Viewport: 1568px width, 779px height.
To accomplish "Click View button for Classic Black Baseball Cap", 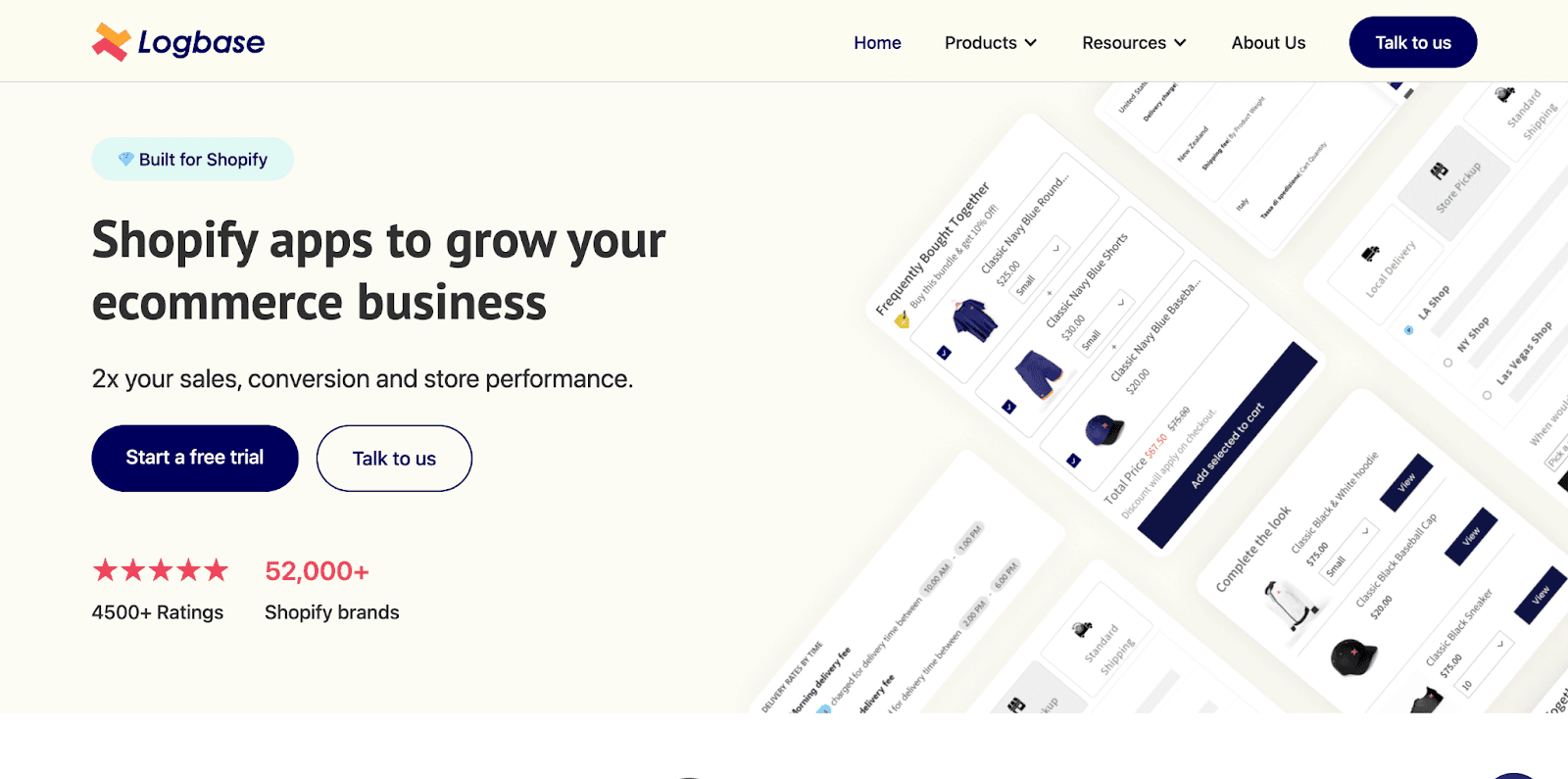I will (x=1471, y=537).
